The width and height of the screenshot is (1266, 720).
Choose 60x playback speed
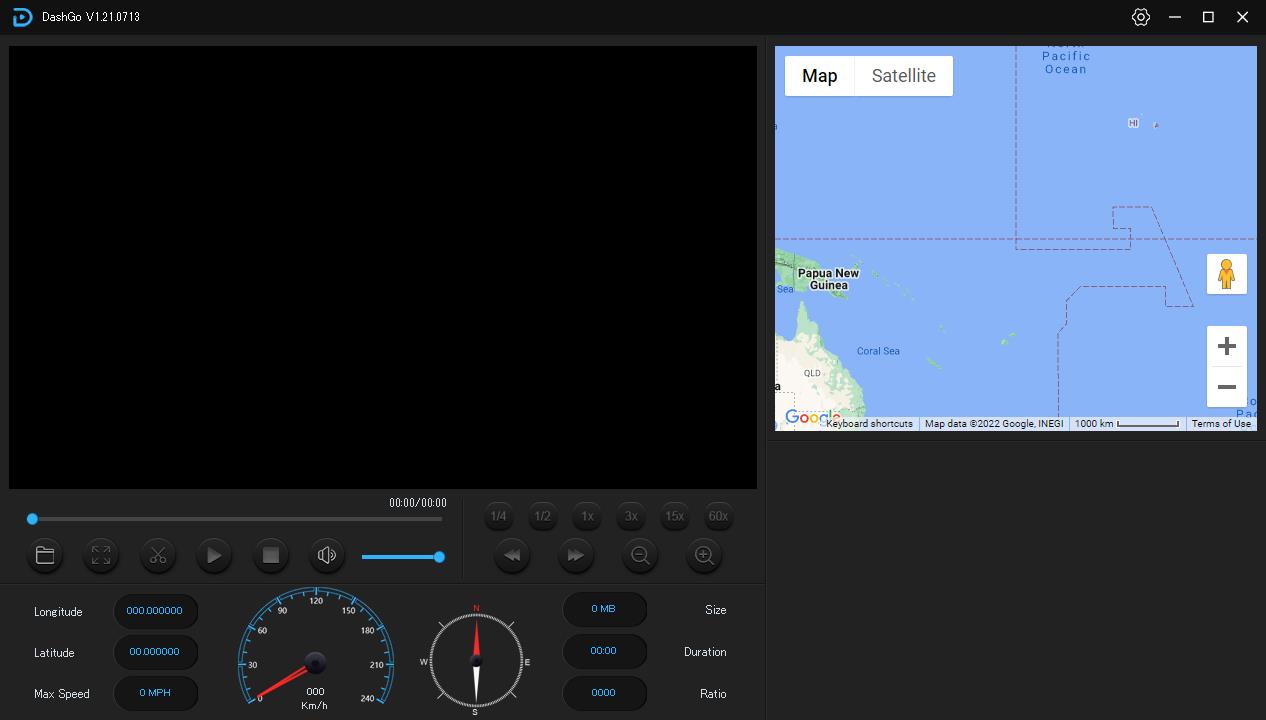(x=718, y=516)
